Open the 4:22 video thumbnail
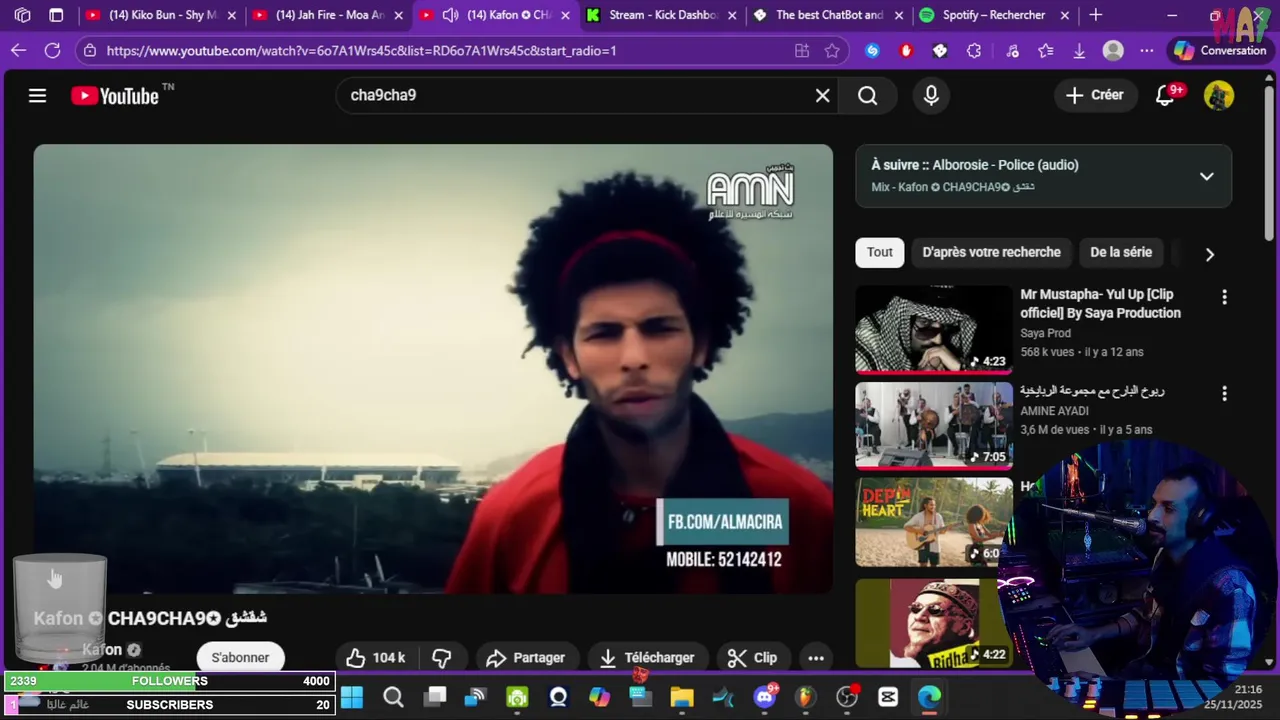The image size is (1280, 720). click(x=934, y=623)
